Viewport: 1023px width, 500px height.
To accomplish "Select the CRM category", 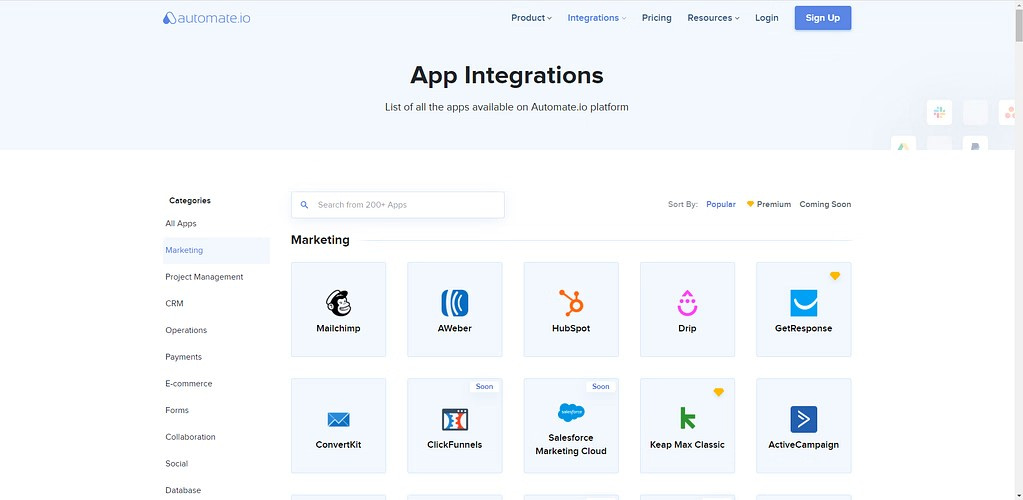I will [174, 303].
